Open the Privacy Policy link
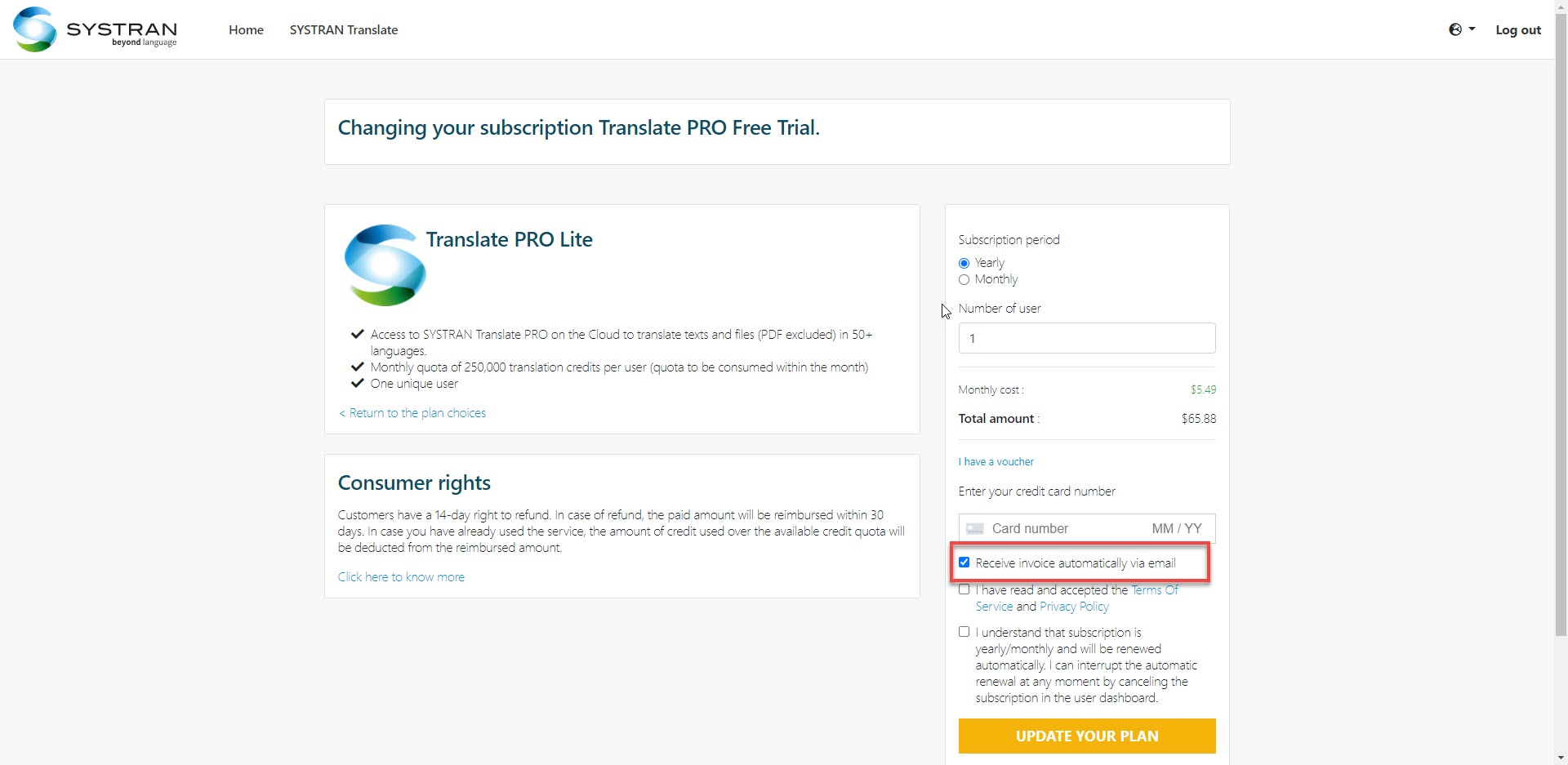Screen dimensions: 1568x765 1074,607
